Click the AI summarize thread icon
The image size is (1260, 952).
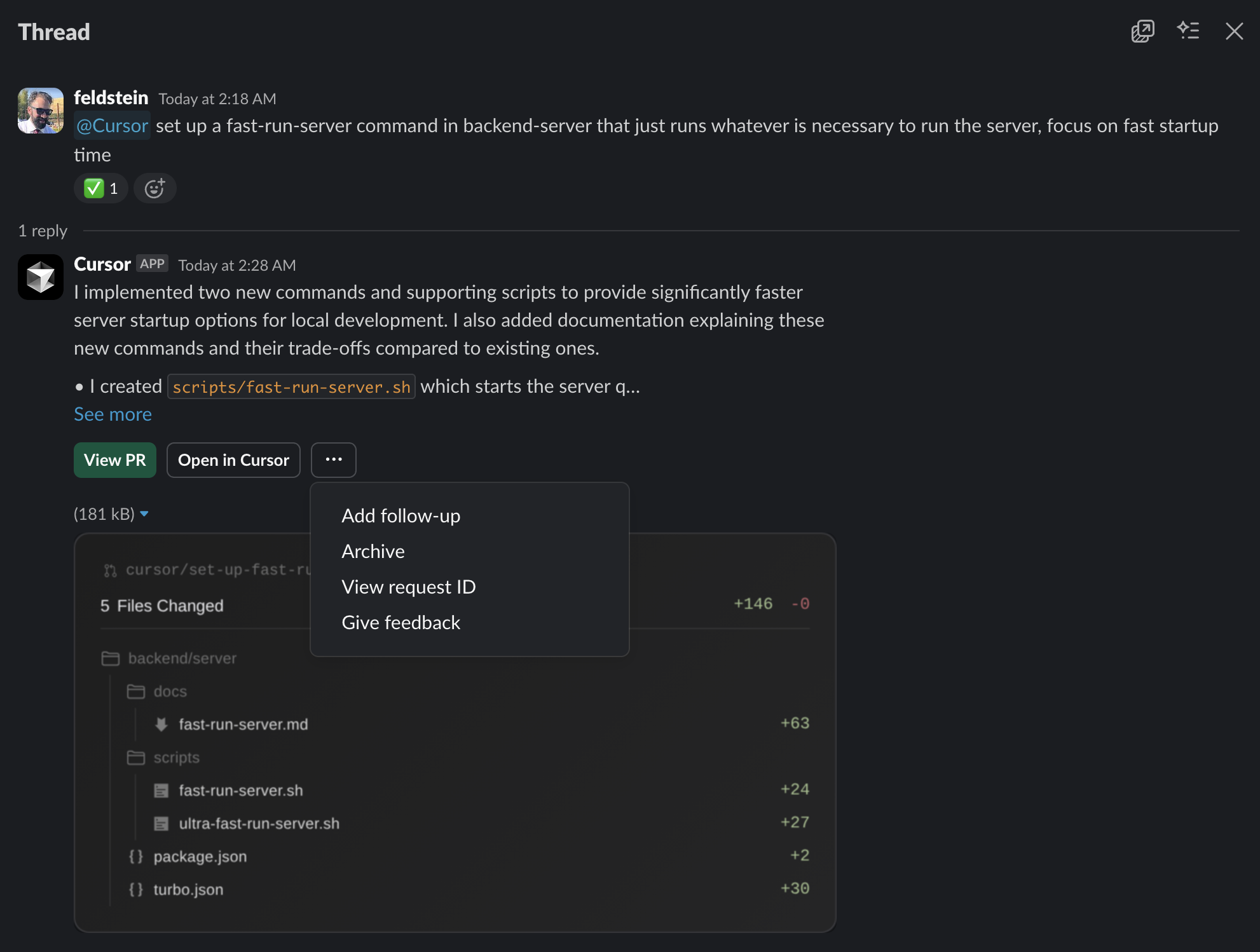1188,31
